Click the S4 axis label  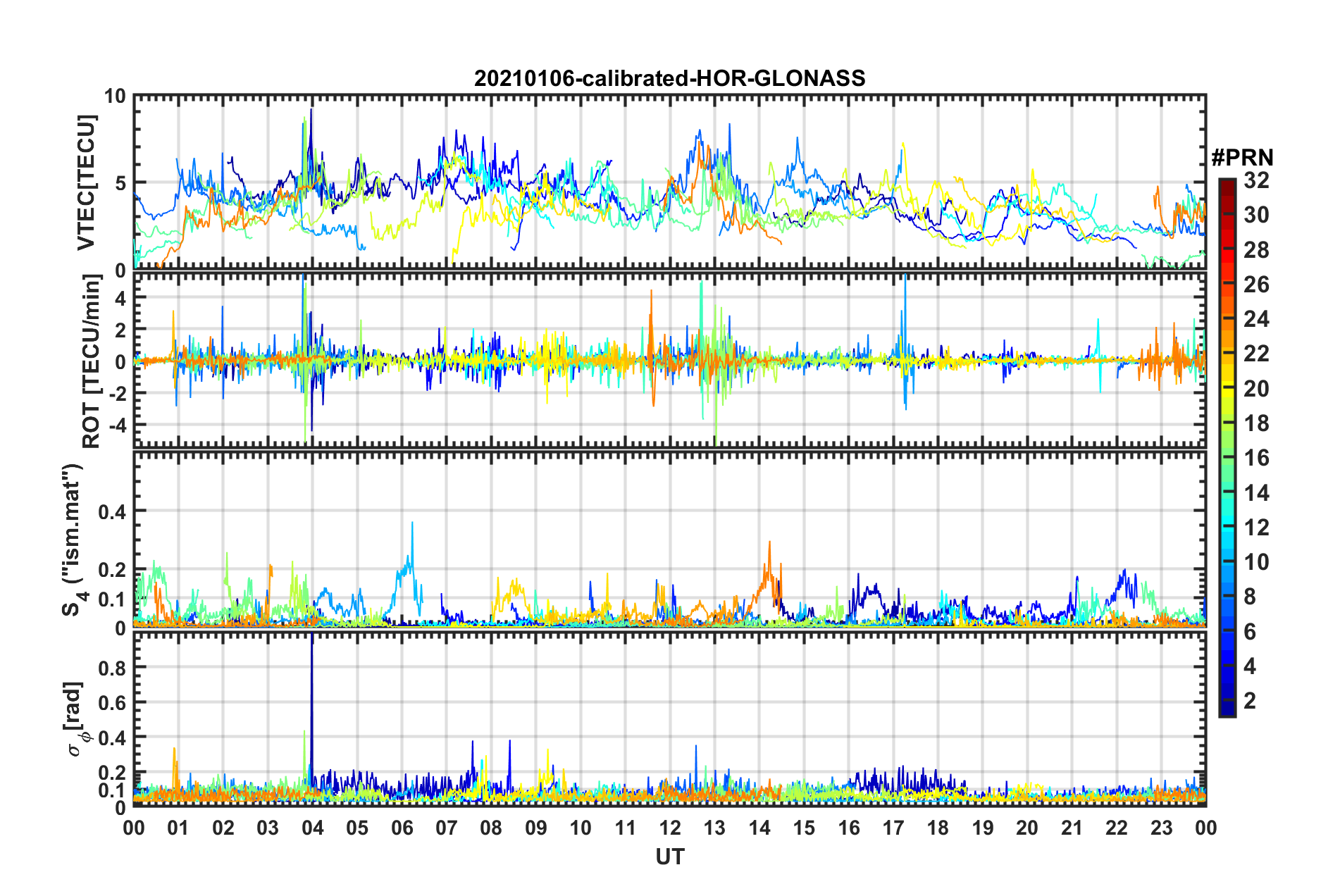click(x=73, y=540)
